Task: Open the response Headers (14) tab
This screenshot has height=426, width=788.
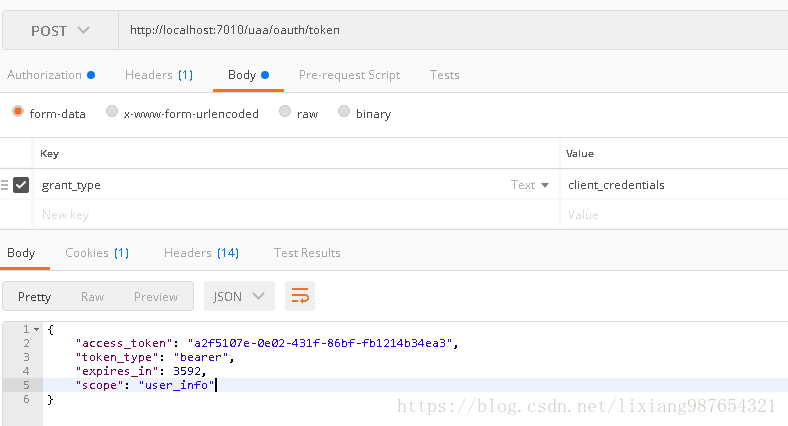Action: [x=201, y=253]
